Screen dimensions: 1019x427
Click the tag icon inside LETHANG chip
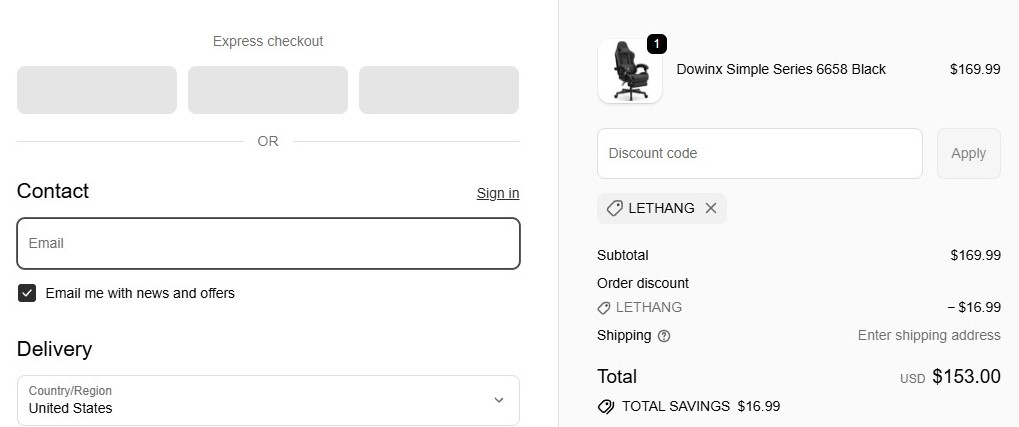tap(615, 208)
